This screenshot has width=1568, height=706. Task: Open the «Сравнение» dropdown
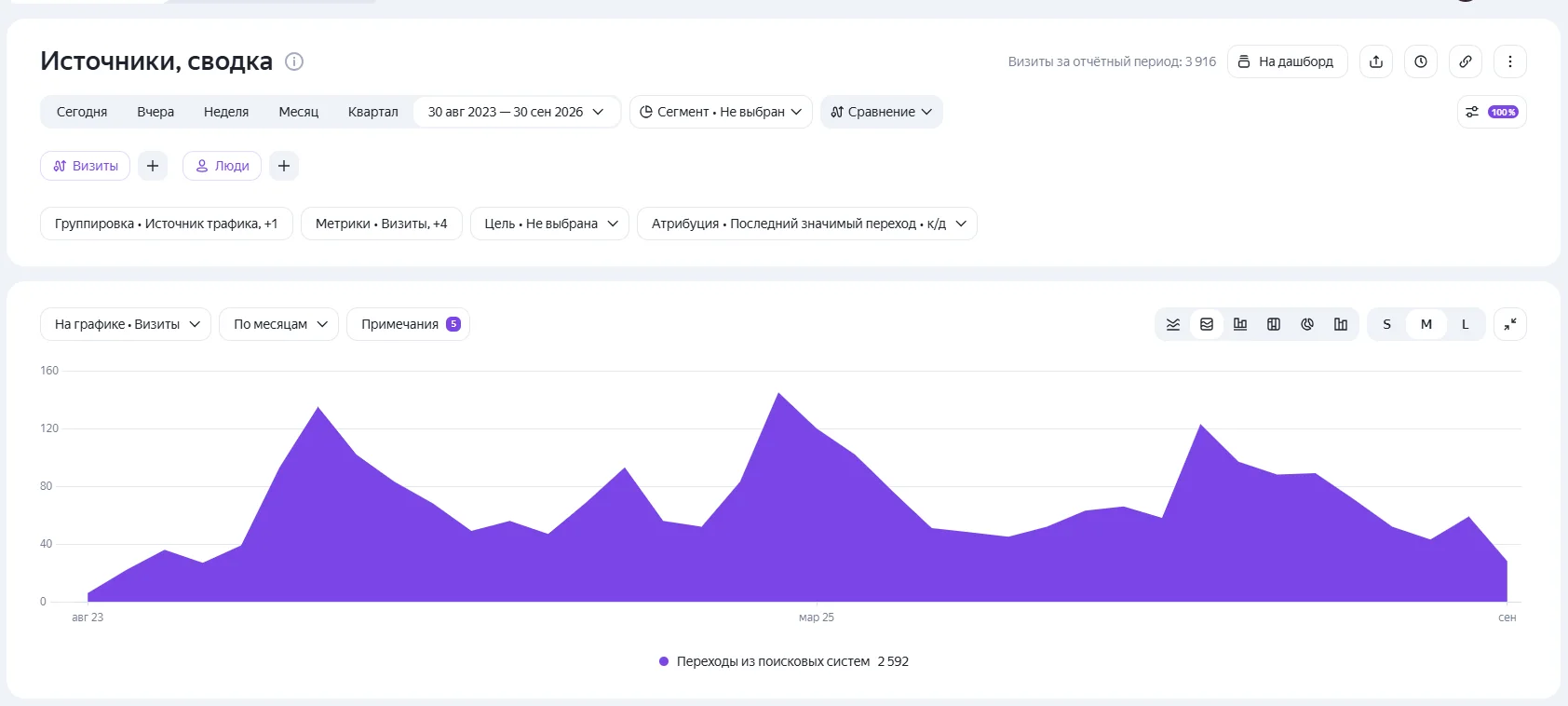click(882, 112)
